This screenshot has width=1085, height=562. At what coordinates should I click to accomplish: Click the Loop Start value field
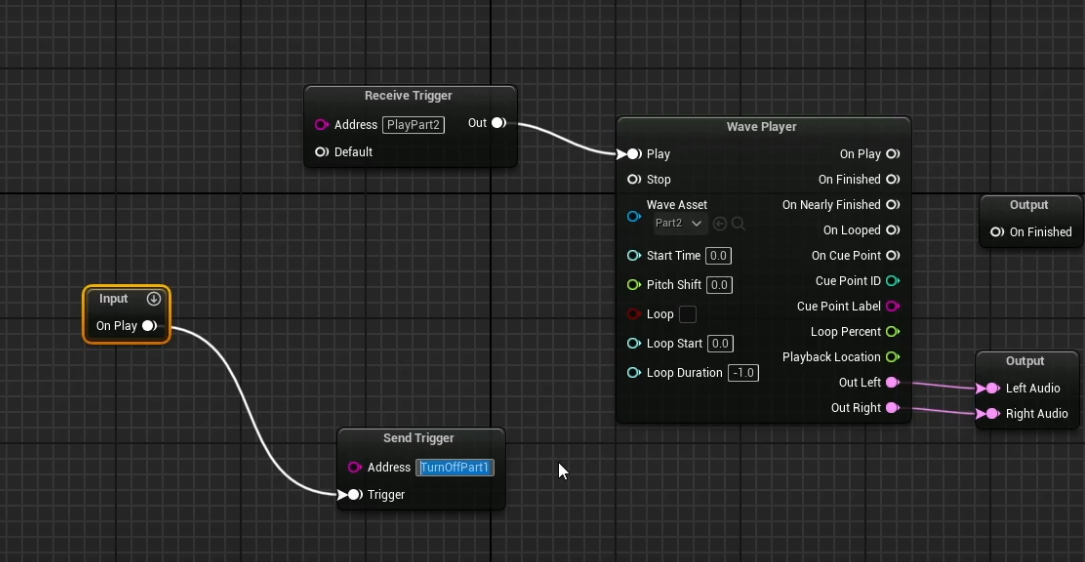pos(720,343)
